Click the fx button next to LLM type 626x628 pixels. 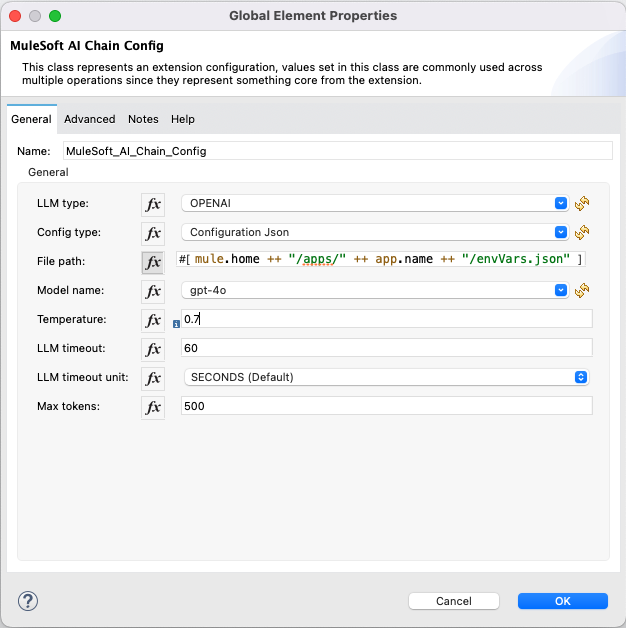pos(153,204)
